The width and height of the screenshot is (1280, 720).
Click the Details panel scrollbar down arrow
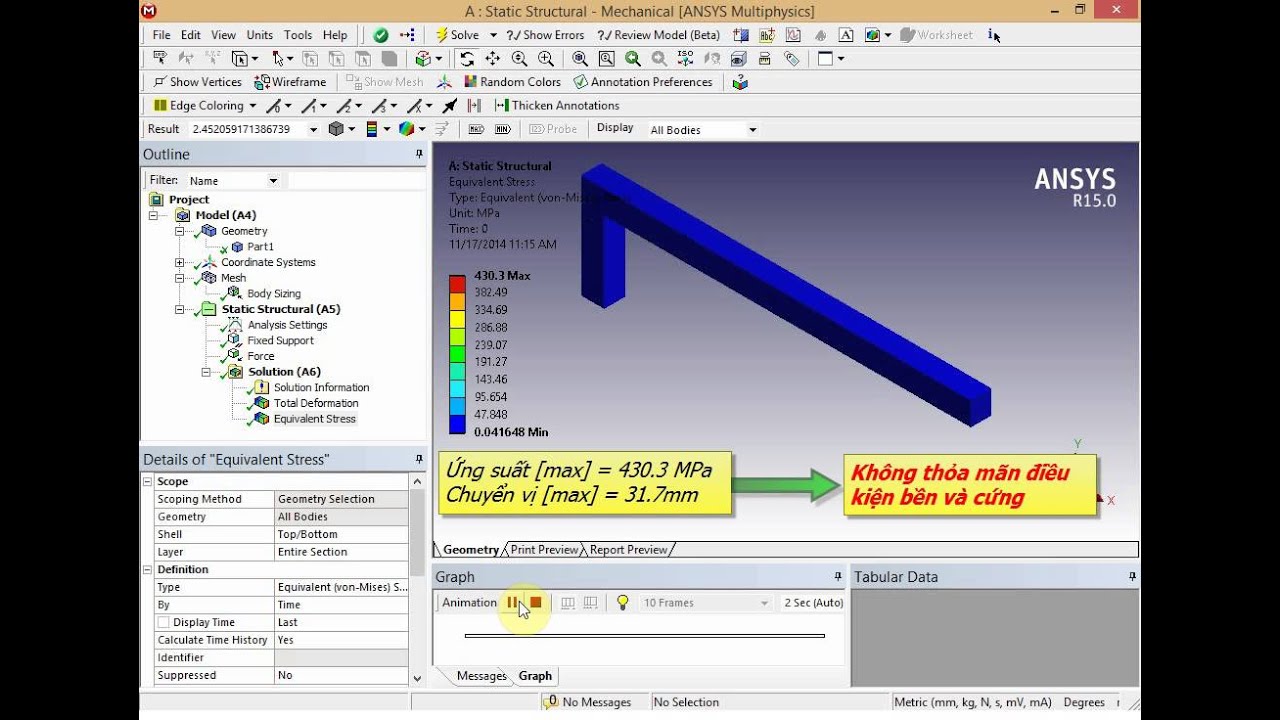coord(418,678)
